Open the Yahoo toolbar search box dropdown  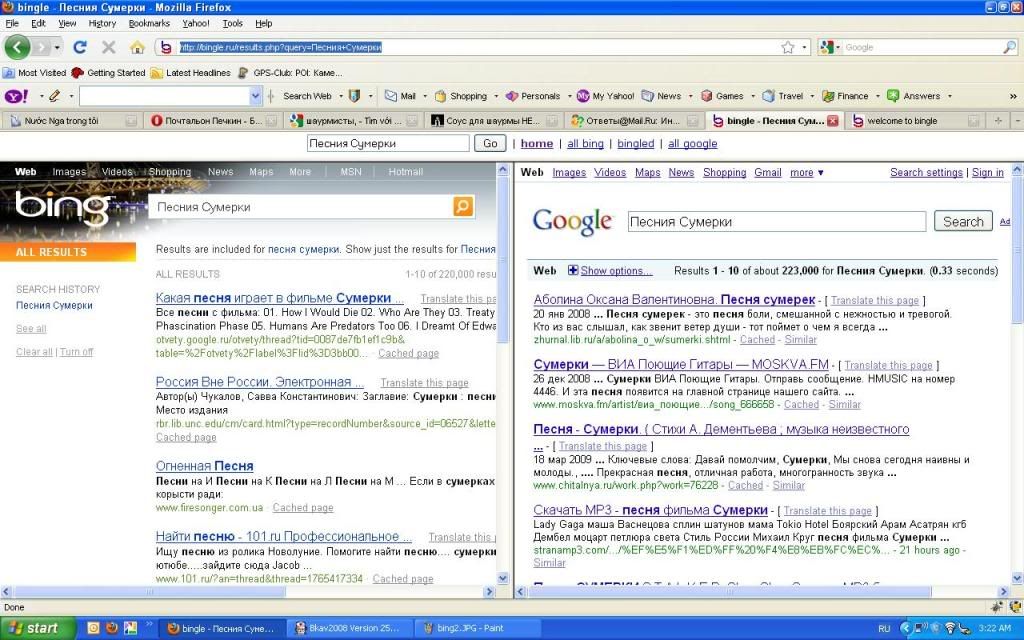(254, 96)
